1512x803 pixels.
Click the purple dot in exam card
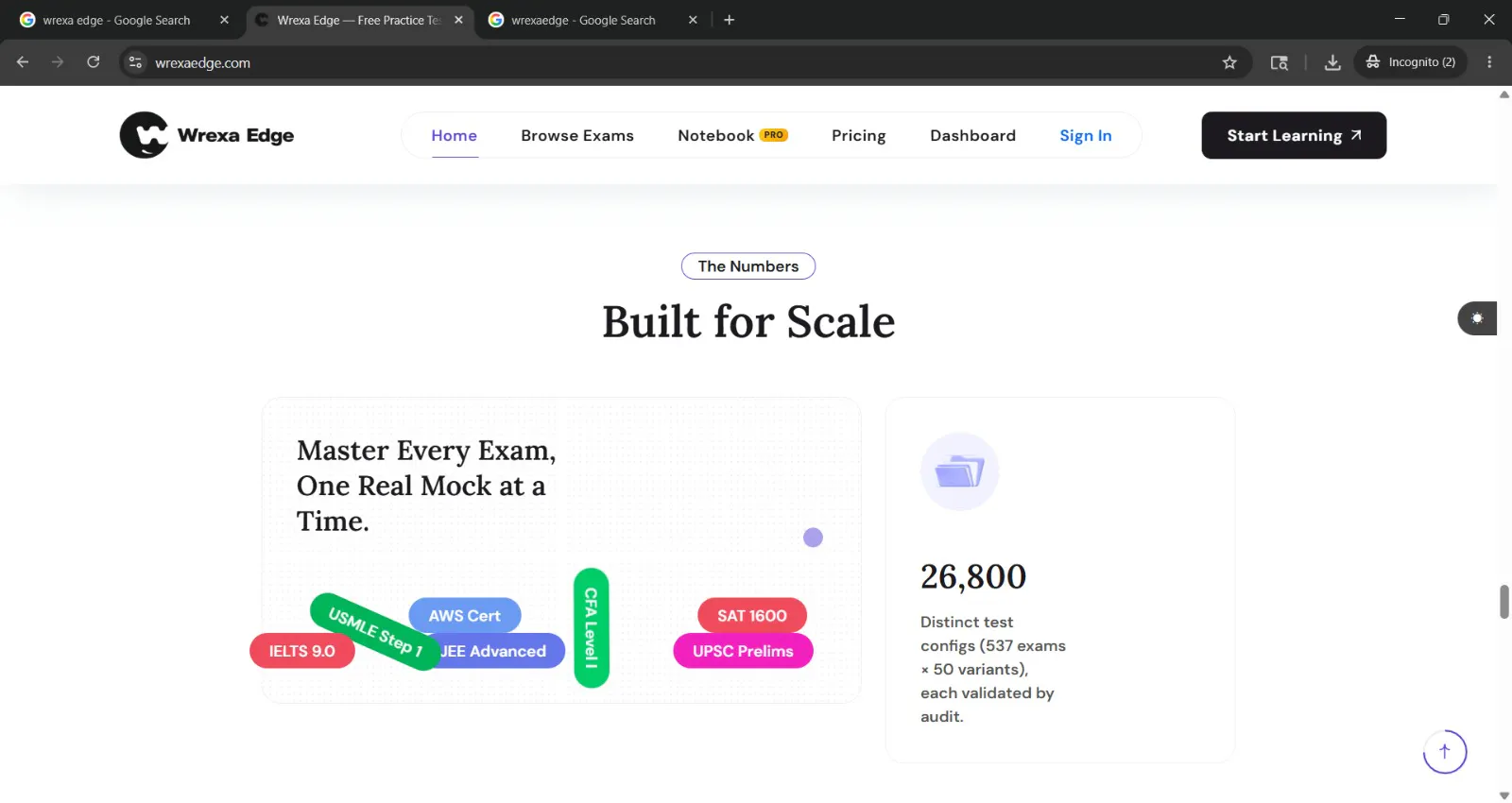coord(813,538)
